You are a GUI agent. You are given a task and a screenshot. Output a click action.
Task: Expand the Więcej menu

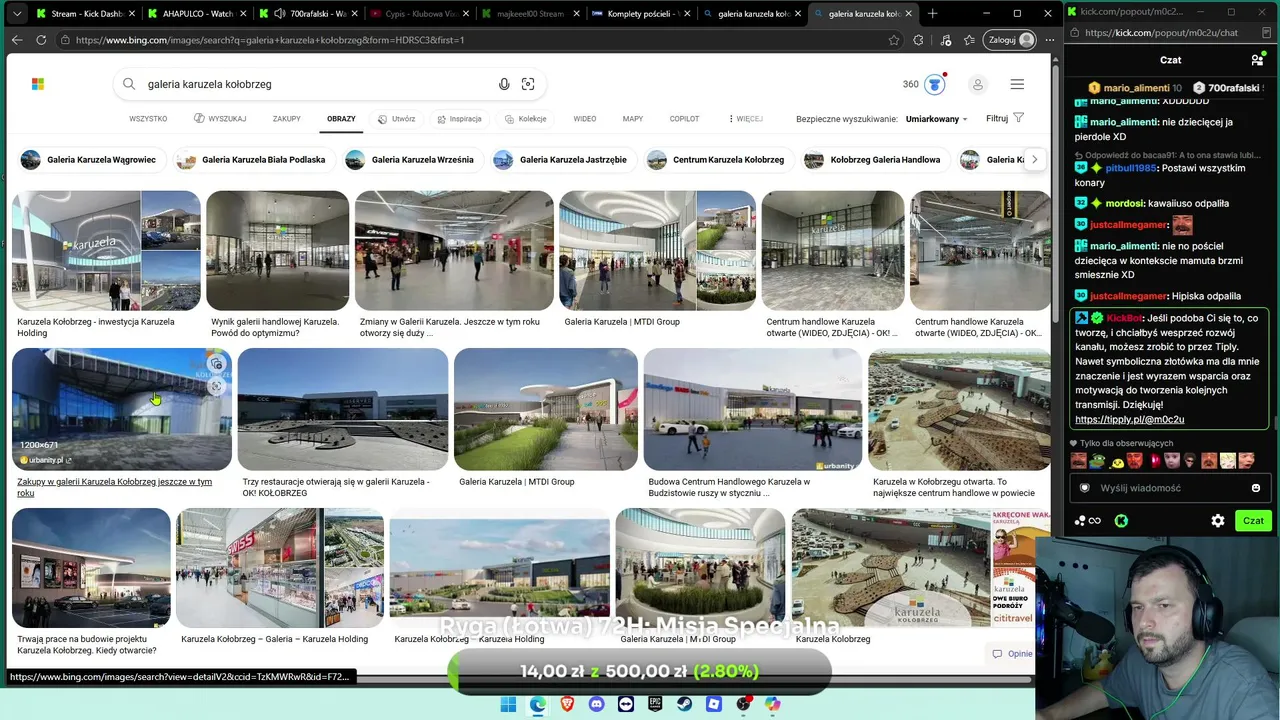coord(745,119)
